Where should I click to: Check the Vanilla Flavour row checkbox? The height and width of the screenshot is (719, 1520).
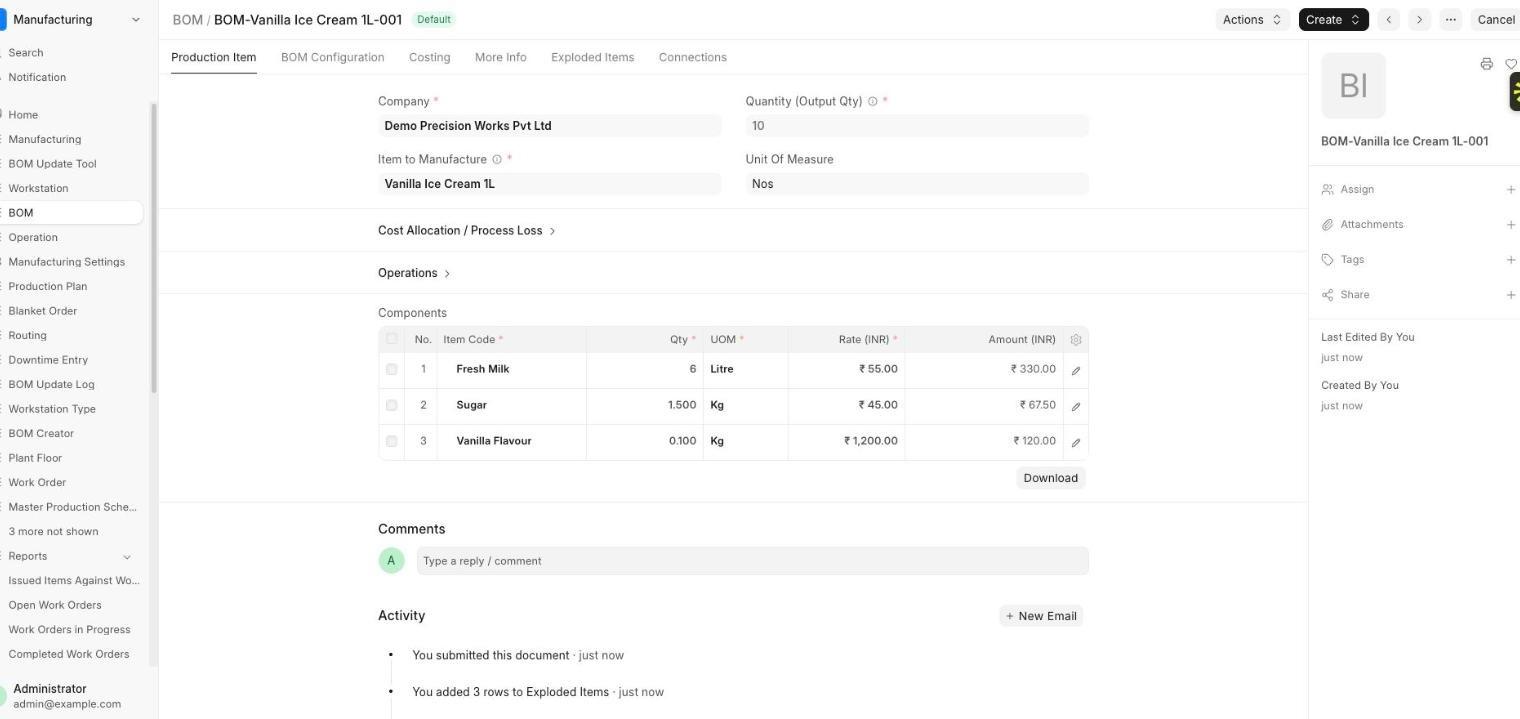pos(391,441)
